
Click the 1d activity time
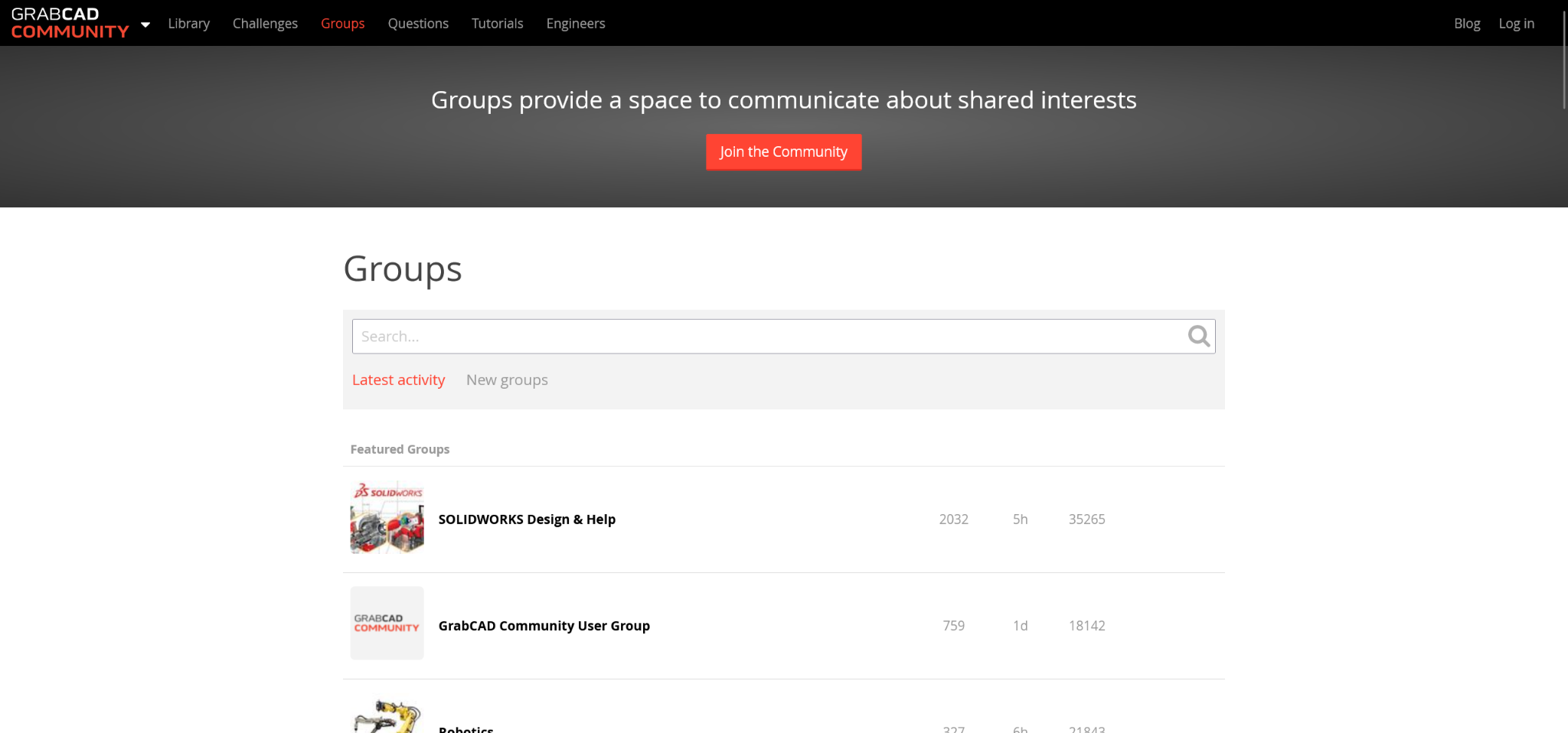(x=1020, y=625)
